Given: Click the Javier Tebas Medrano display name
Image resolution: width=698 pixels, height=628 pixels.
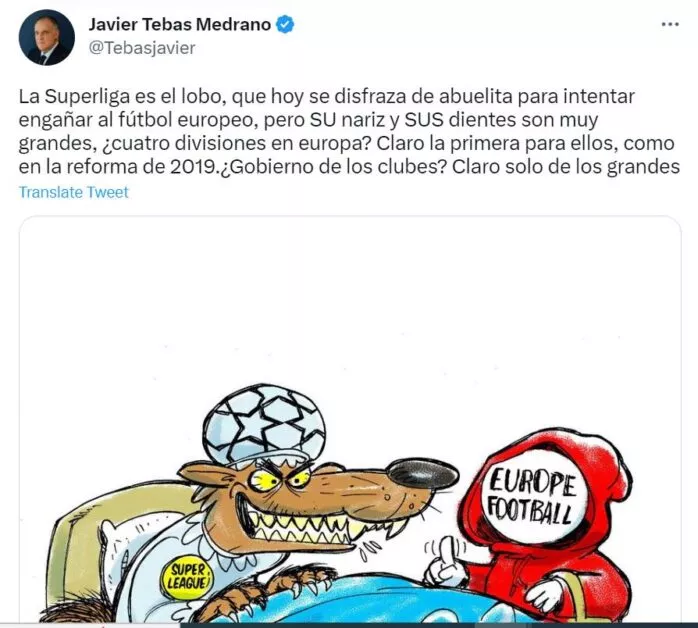Looking at the screenshot, I should tap(180, 24).
